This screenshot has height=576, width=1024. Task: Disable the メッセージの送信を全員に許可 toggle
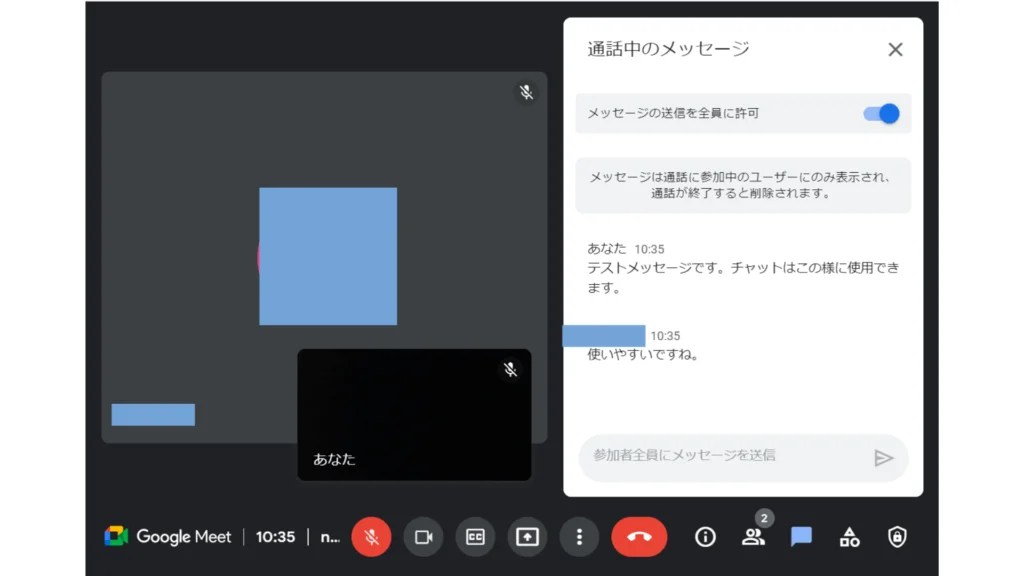coord(879,114)
